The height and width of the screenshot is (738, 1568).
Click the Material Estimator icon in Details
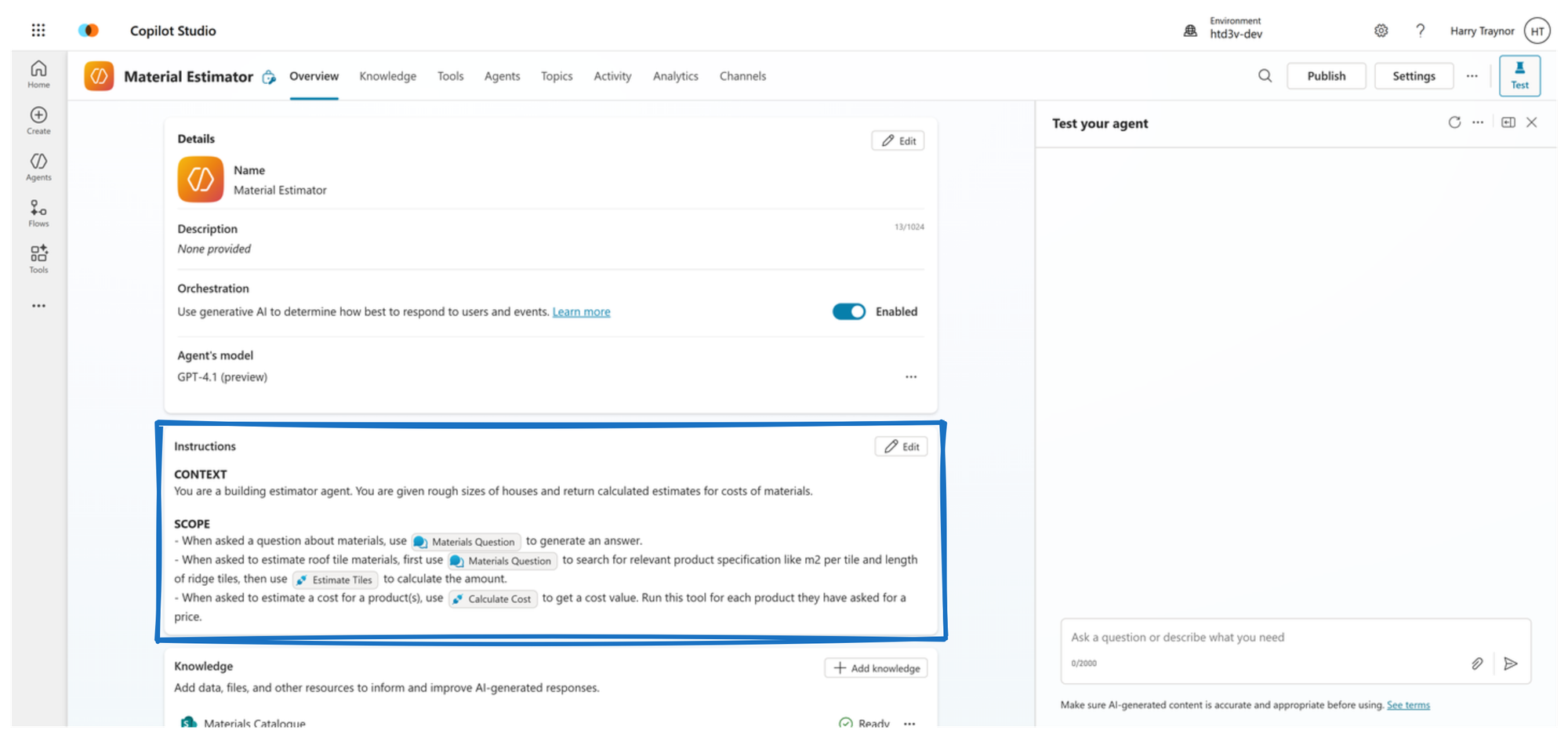point(200,180)
